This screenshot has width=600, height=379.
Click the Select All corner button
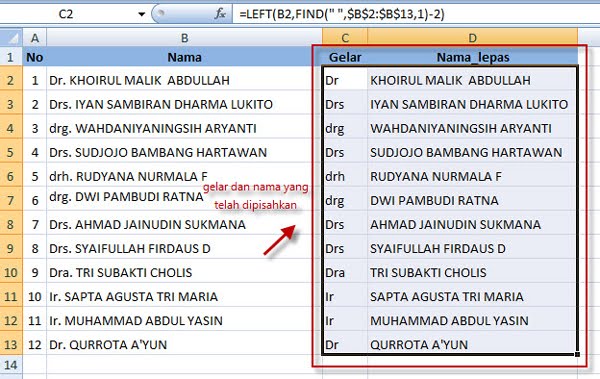[x=11, y=38]
